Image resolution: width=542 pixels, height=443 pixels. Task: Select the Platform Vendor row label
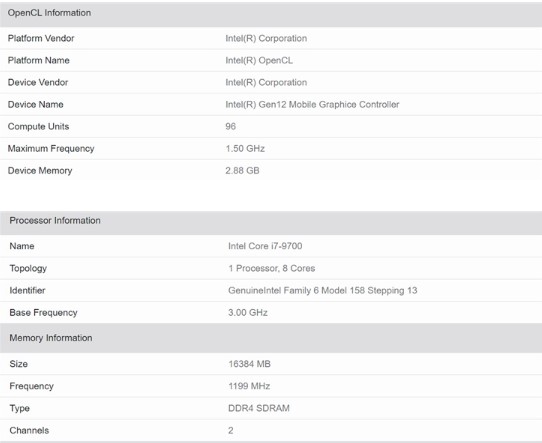click(x=41, y=38)
